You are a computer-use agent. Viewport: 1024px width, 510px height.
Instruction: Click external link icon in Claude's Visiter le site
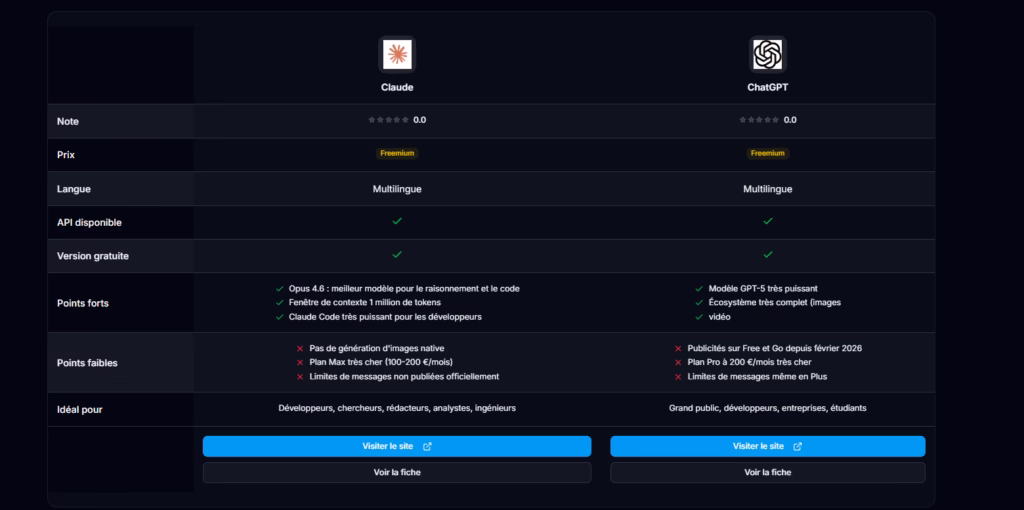(x=427, y=447)
